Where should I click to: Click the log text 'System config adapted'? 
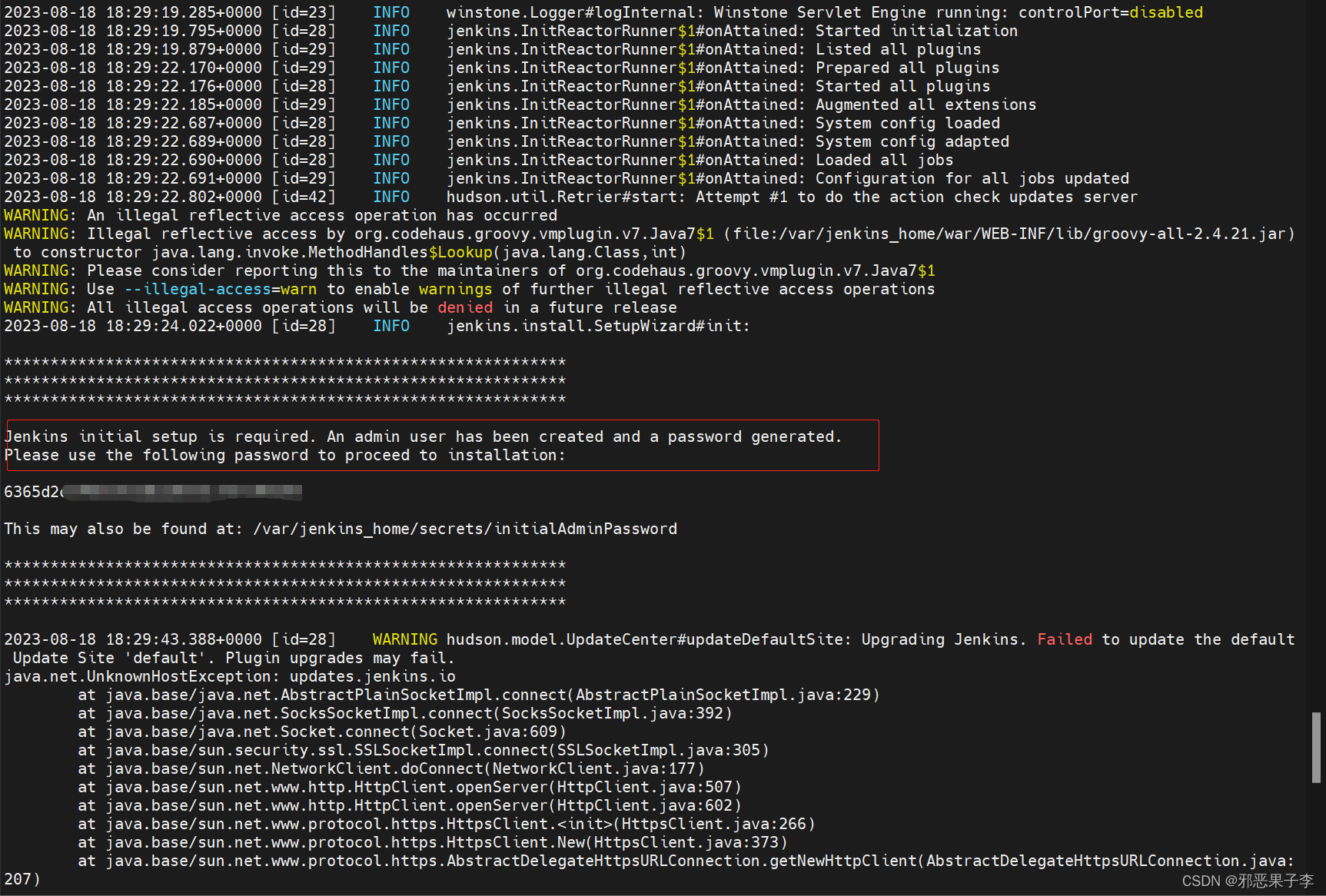[912, 141]
